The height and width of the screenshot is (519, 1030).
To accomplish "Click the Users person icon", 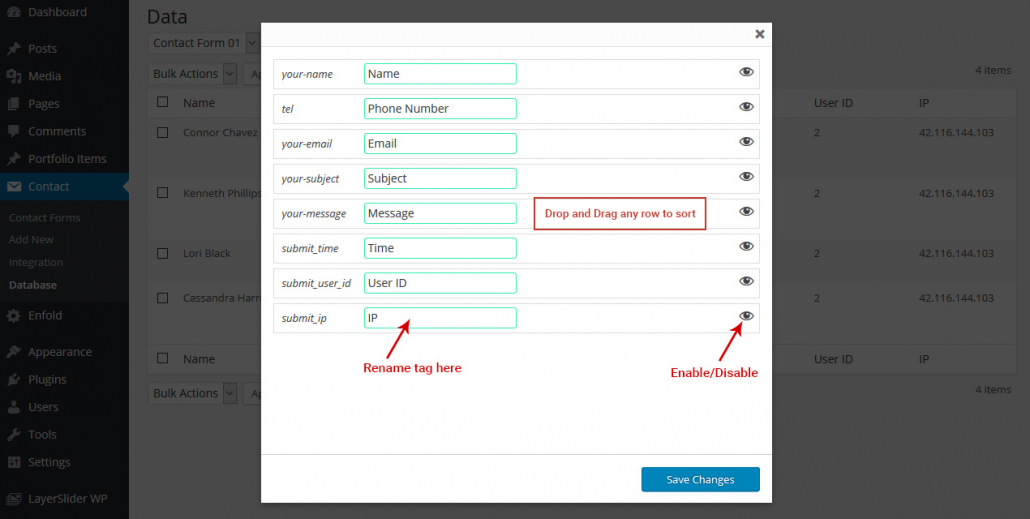I will pos(14,407).
